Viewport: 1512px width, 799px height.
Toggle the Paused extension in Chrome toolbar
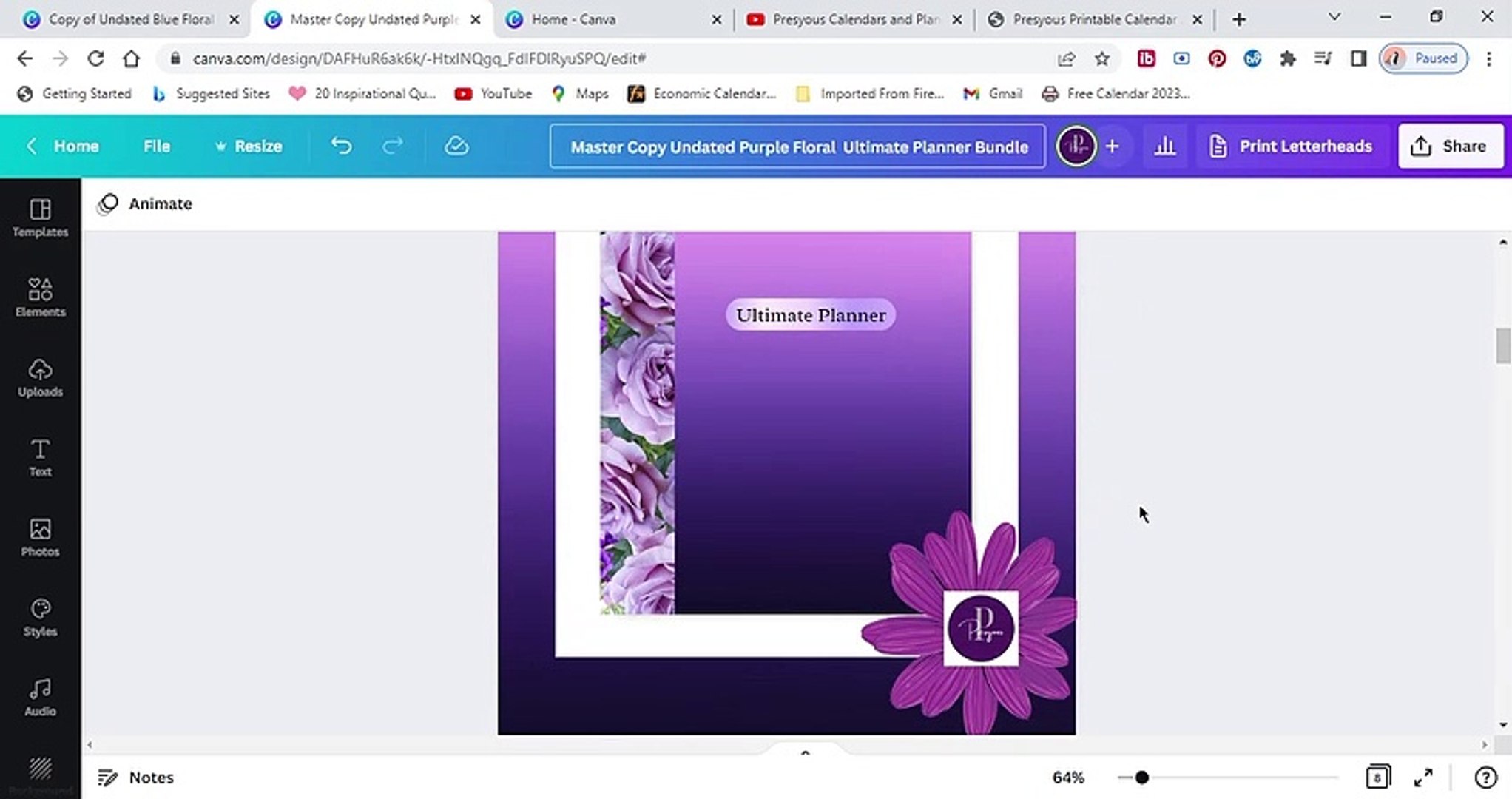[1422, 58]
